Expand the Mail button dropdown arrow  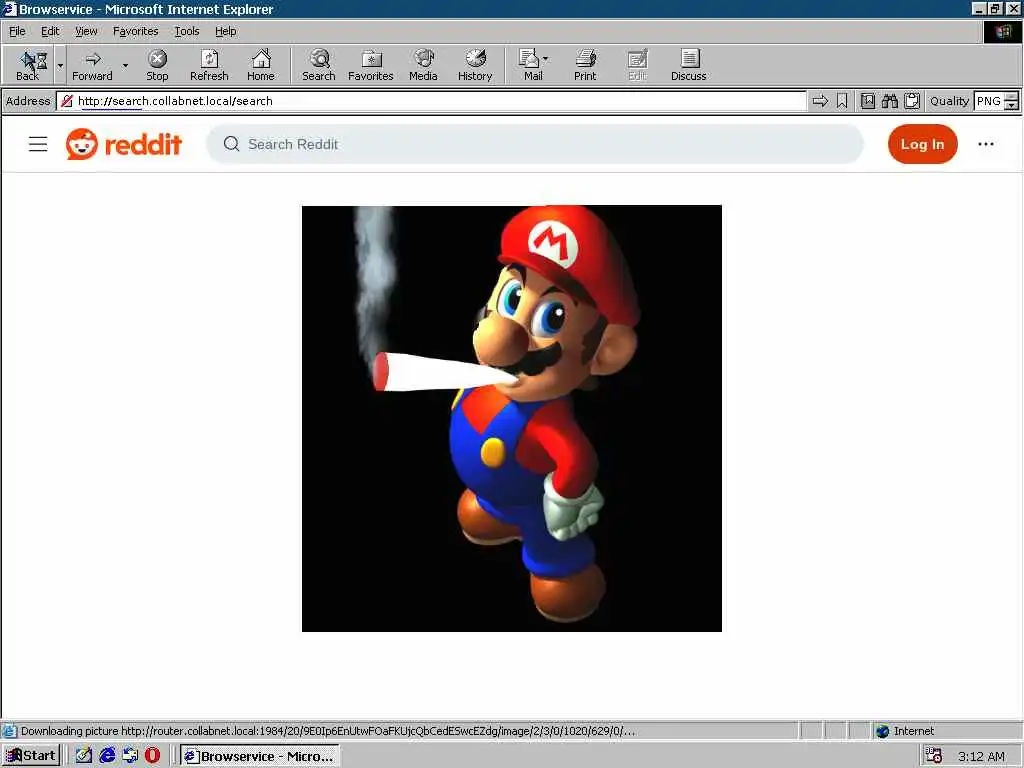546,59
